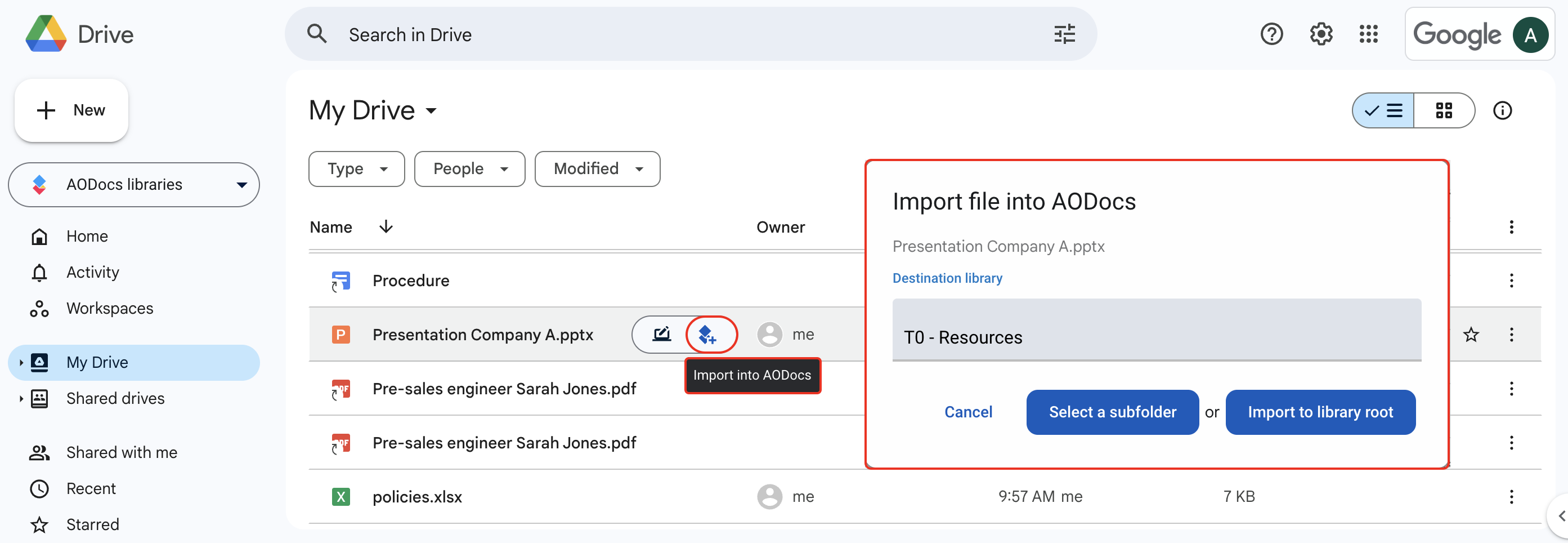Open more actions for Procedure row
The image size is (1568, 543).
(x=1511, y=281)
